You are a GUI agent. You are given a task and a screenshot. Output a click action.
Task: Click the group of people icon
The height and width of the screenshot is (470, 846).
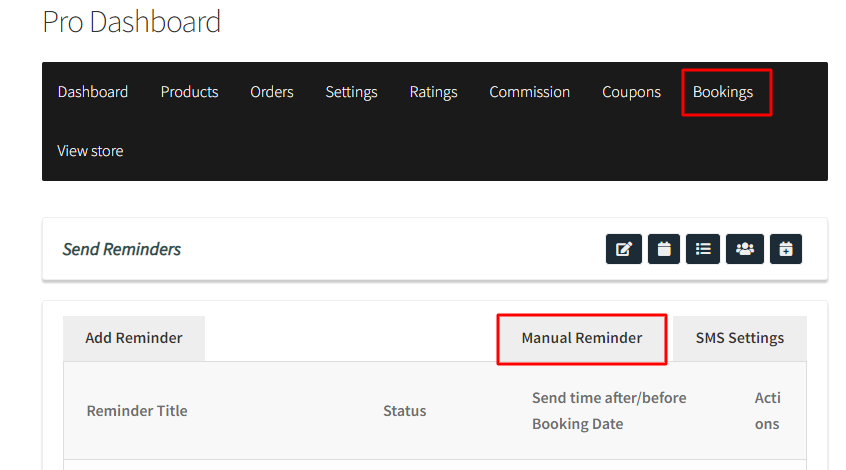tap(745, 249)
